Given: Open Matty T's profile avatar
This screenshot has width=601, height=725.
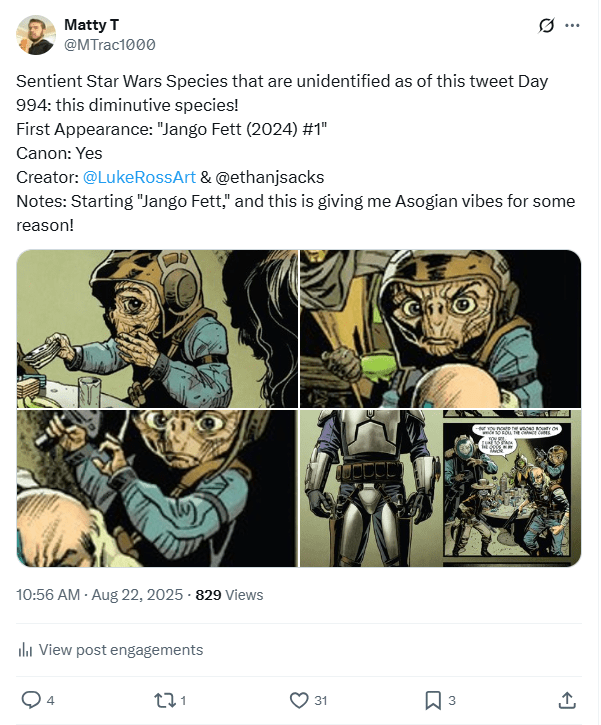Looking at the screenshot, I should [x=35, y=35].
